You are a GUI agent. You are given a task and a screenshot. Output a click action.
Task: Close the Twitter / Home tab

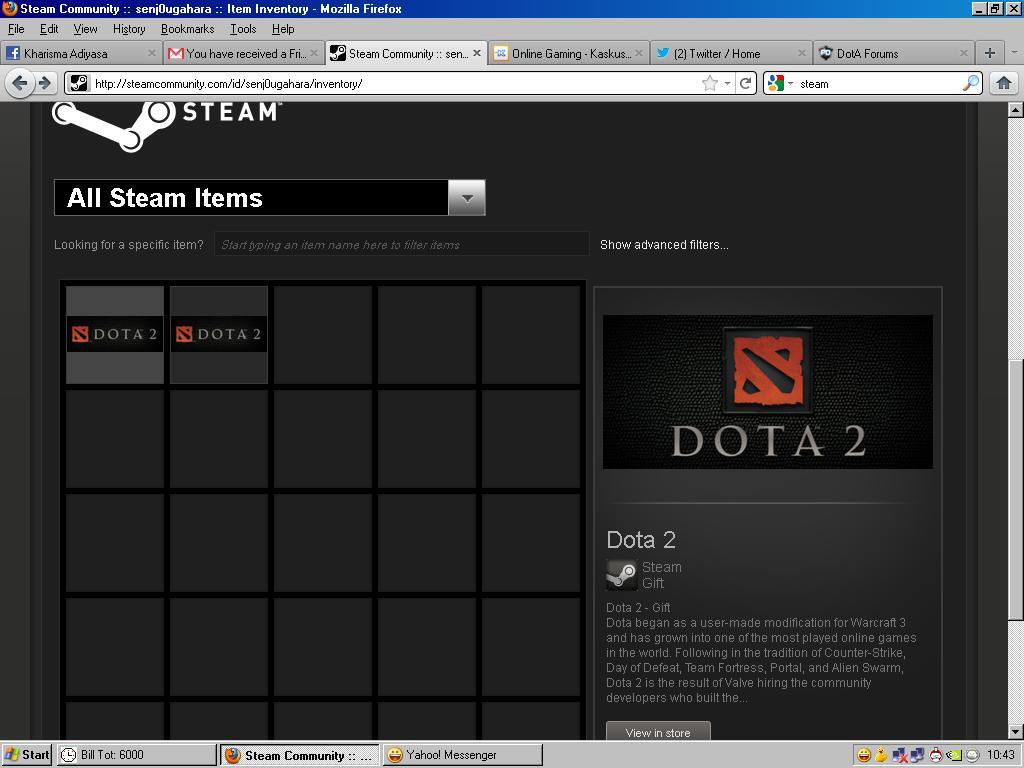point(801,53)
